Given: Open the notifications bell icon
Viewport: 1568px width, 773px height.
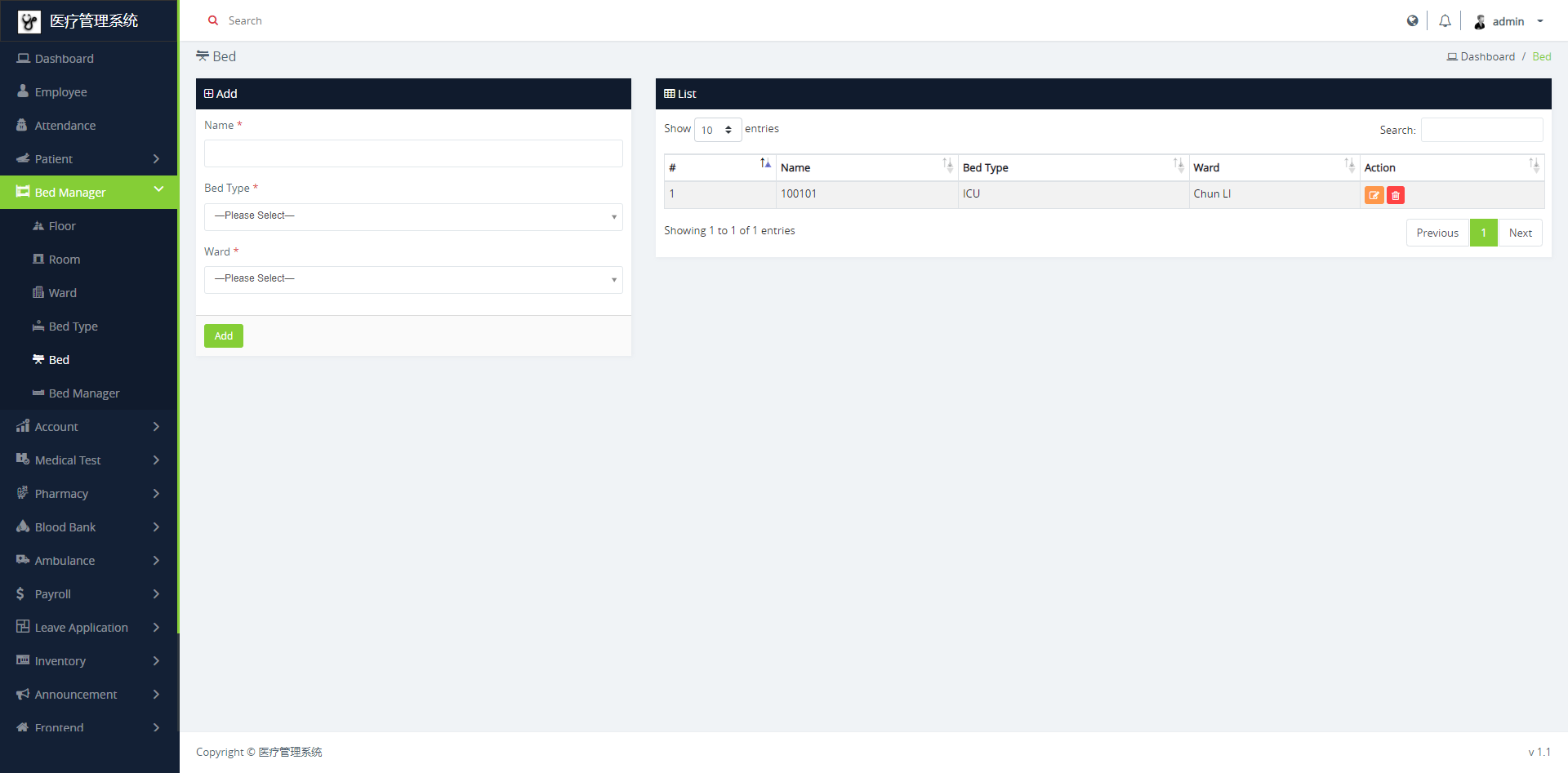Looking at the screenshot, I should pos(1445,21).
